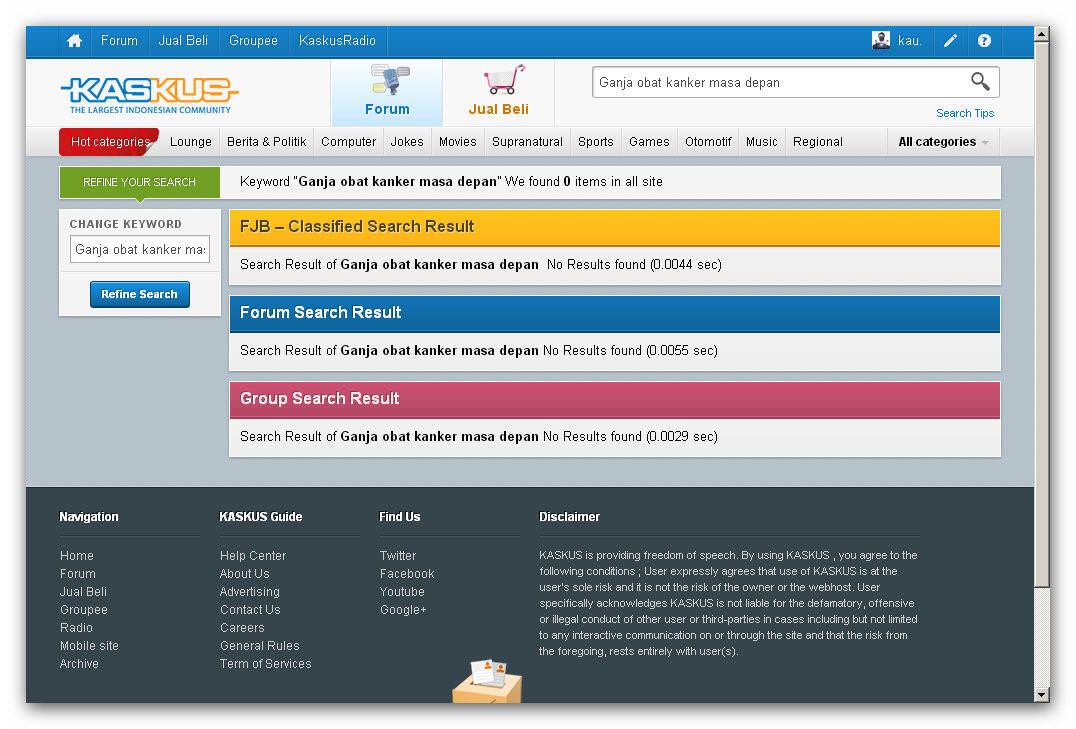This screenshot has height=729, width=1076.
Task: Click Group Search Result header
Action: [x=615, y=399]
